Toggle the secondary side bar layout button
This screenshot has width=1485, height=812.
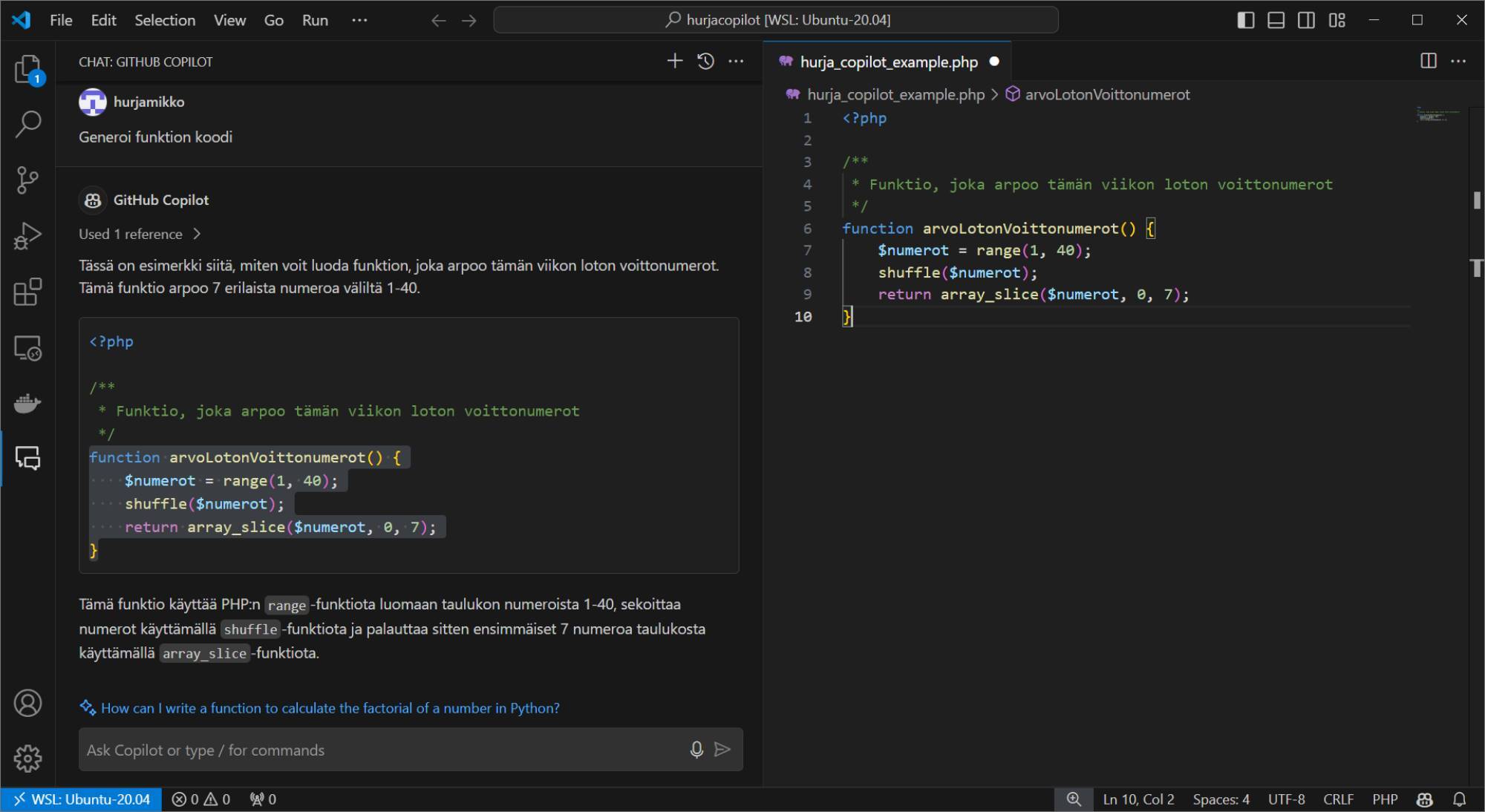[1306, 20]
